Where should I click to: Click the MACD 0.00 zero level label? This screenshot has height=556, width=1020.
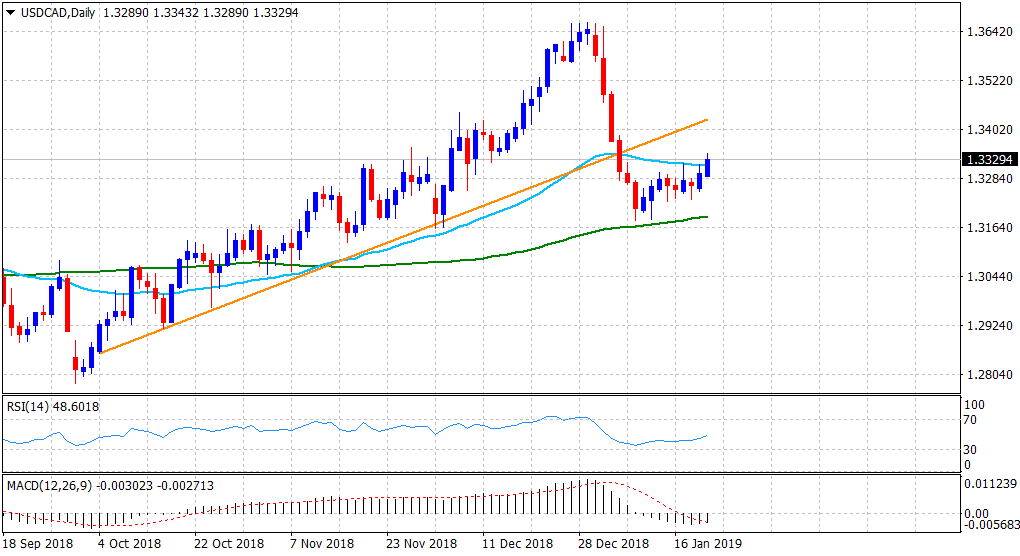[x=973, y=514]
